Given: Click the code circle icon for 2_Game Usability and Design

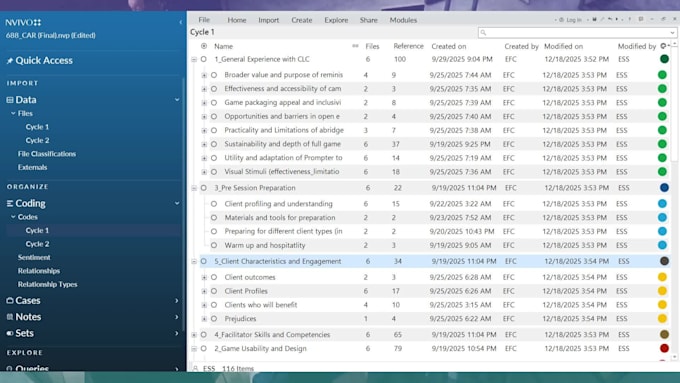Looking at the screenshot, I should (203, 348).
